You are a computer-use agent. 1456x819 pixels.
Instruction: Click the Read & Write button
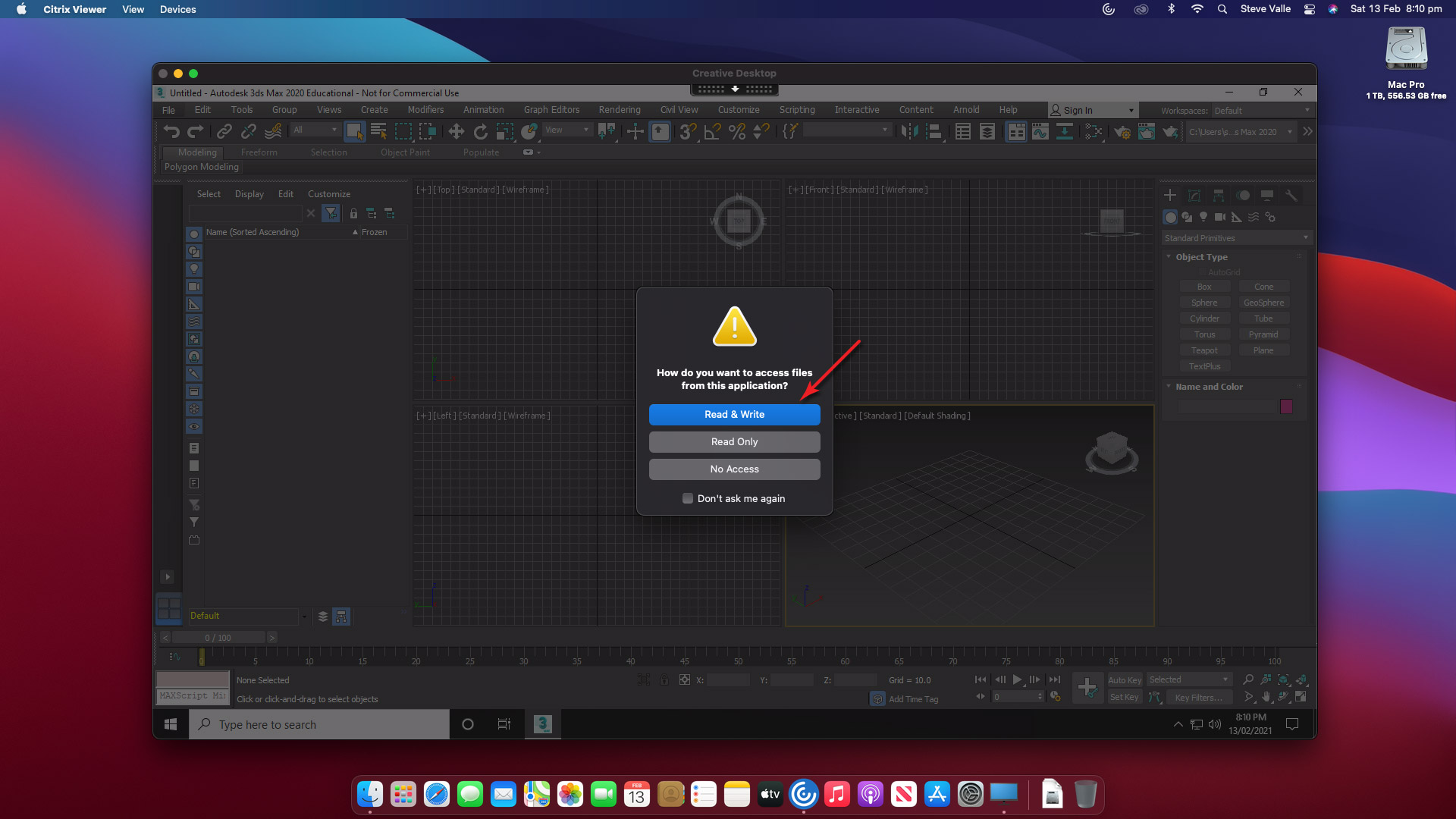pyautogui.click(x=733, y=415)
